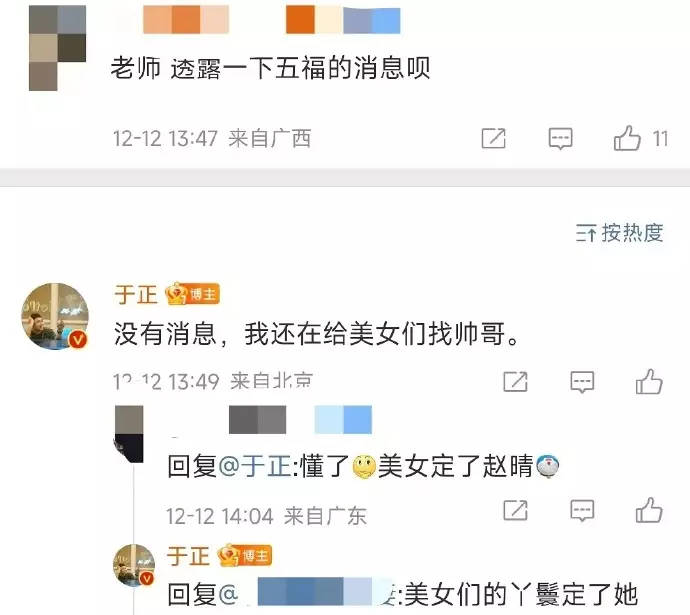
Task: Open 于正's small avatar in nested reply
Action: click(134, 565)
